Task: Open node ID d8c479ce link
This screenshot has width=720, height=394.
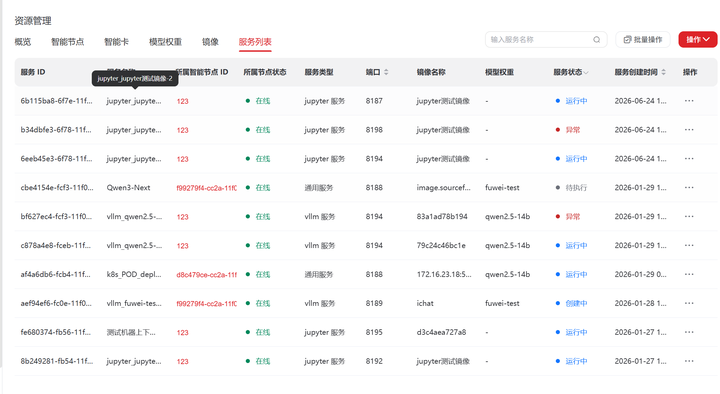Action: pyautogui.click(x=207, y=275)
